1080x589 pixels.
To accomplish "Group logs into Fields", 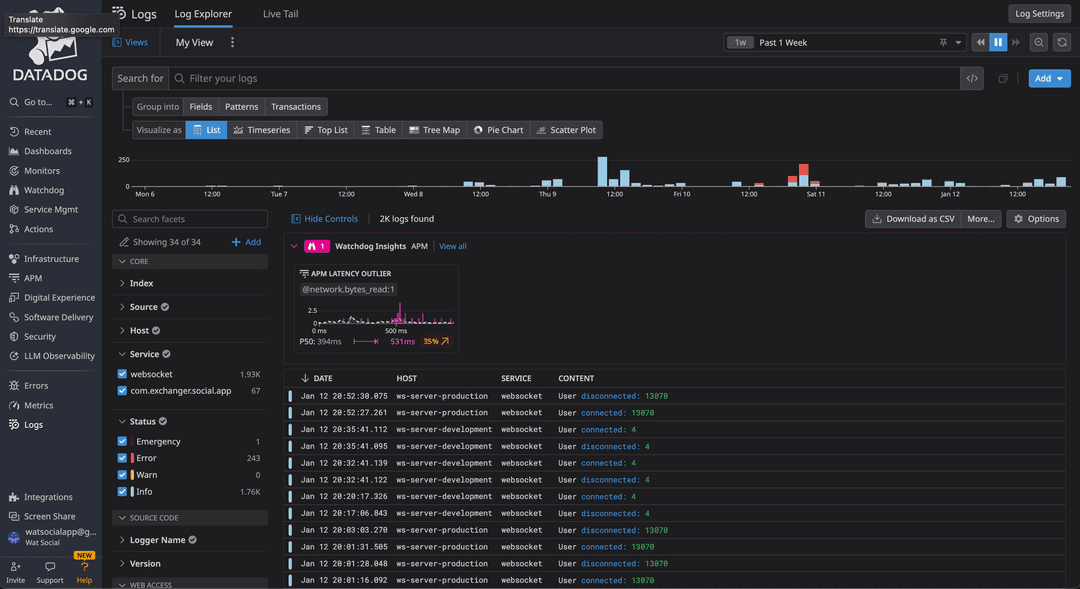I will (201, 107).
